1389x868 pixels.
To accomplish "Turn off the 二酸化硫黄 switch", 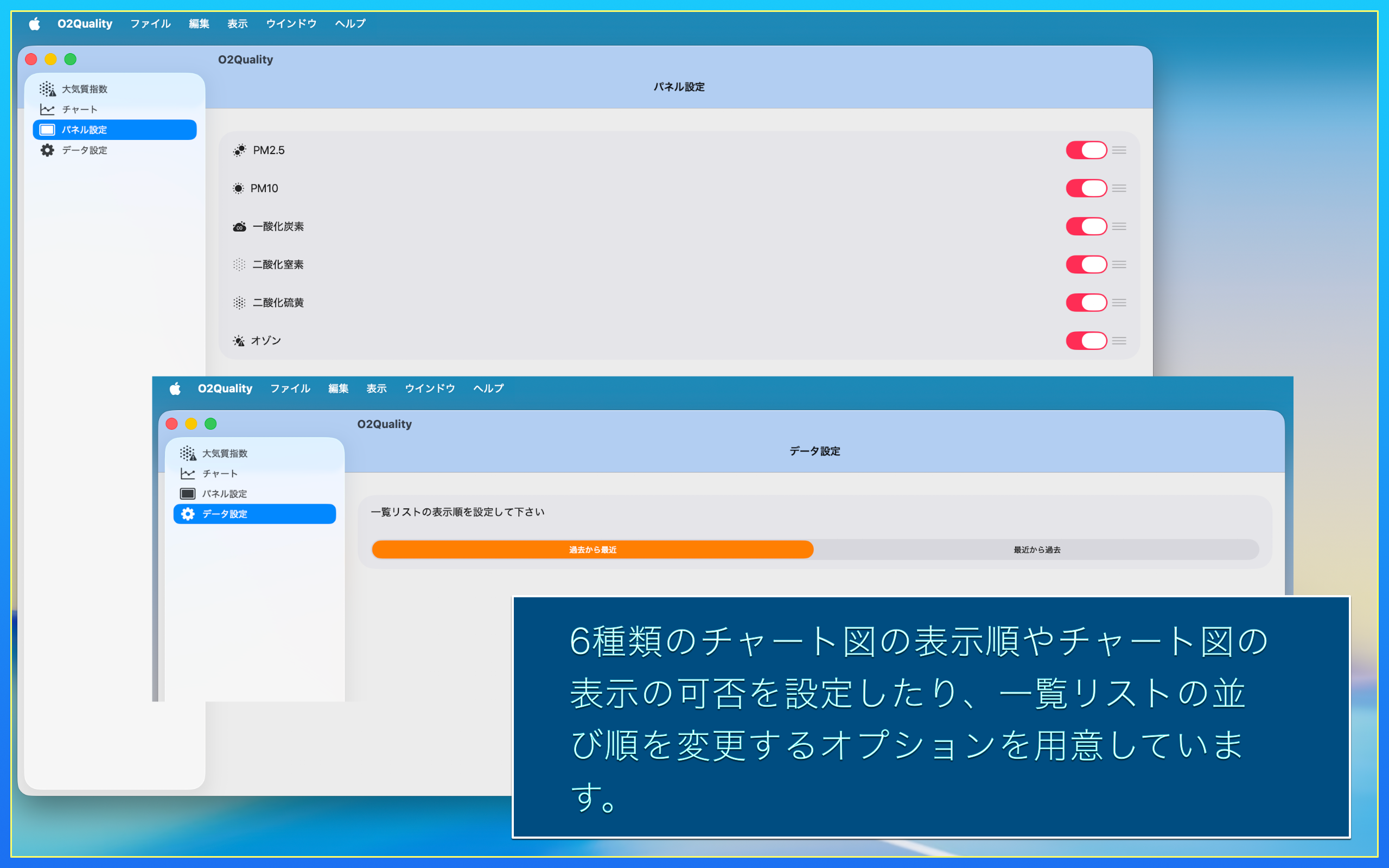I will tap(1087, 303).
